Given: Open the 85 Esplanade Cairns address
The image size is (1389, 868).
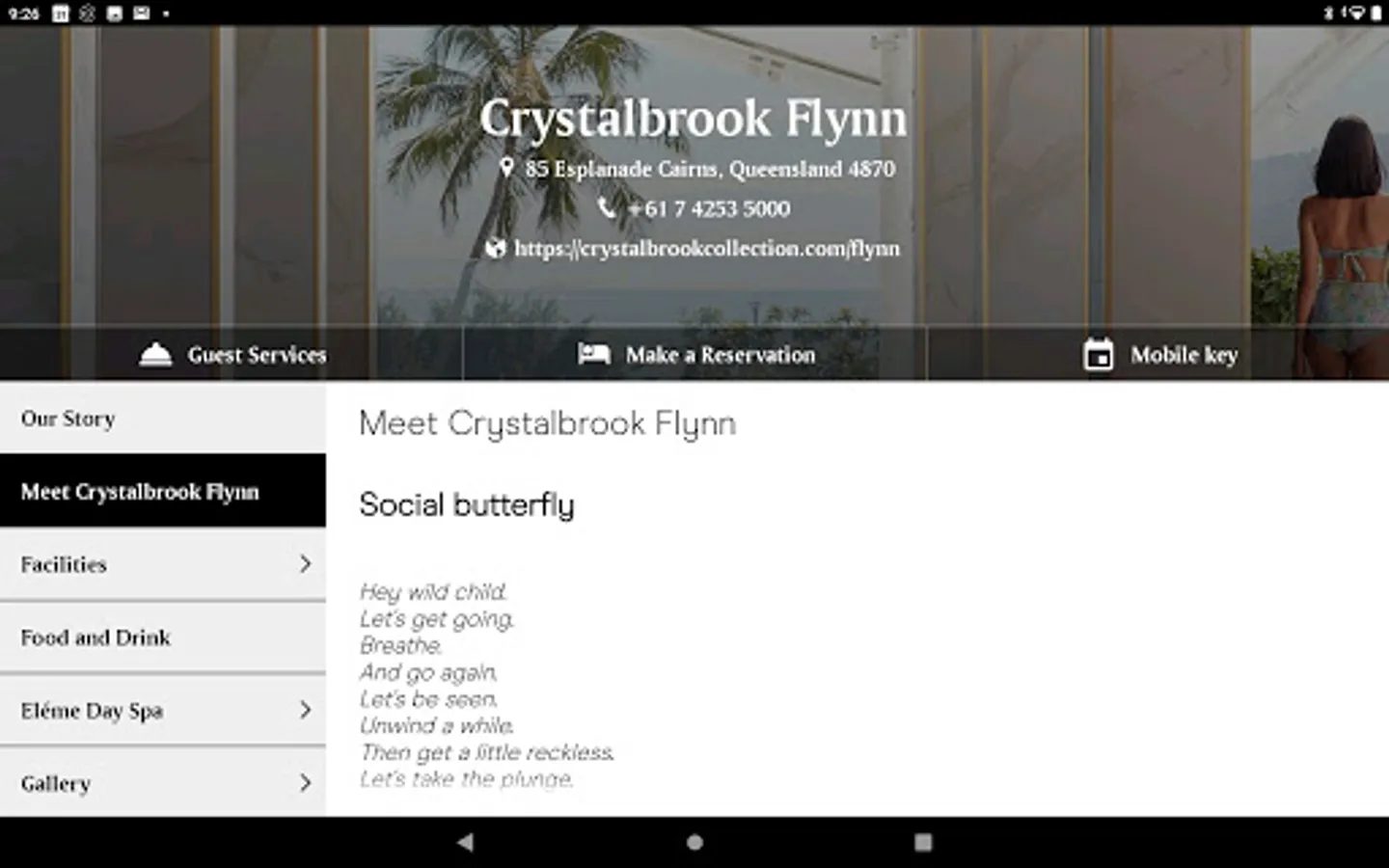Looking at the screenshot, I should pyautogui.click(x=710, y=169).
